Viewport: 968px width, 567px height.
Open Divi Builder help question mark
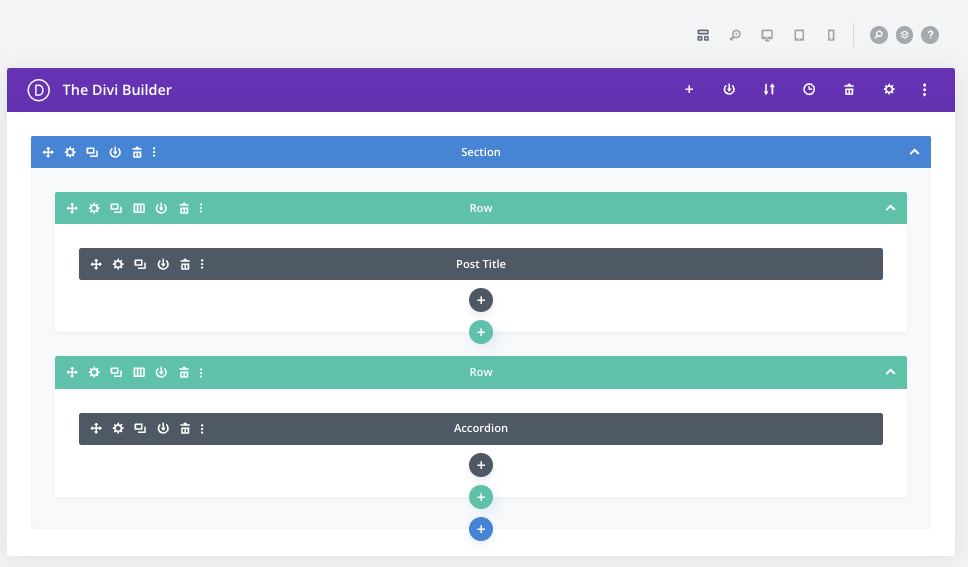click(930, 35)
